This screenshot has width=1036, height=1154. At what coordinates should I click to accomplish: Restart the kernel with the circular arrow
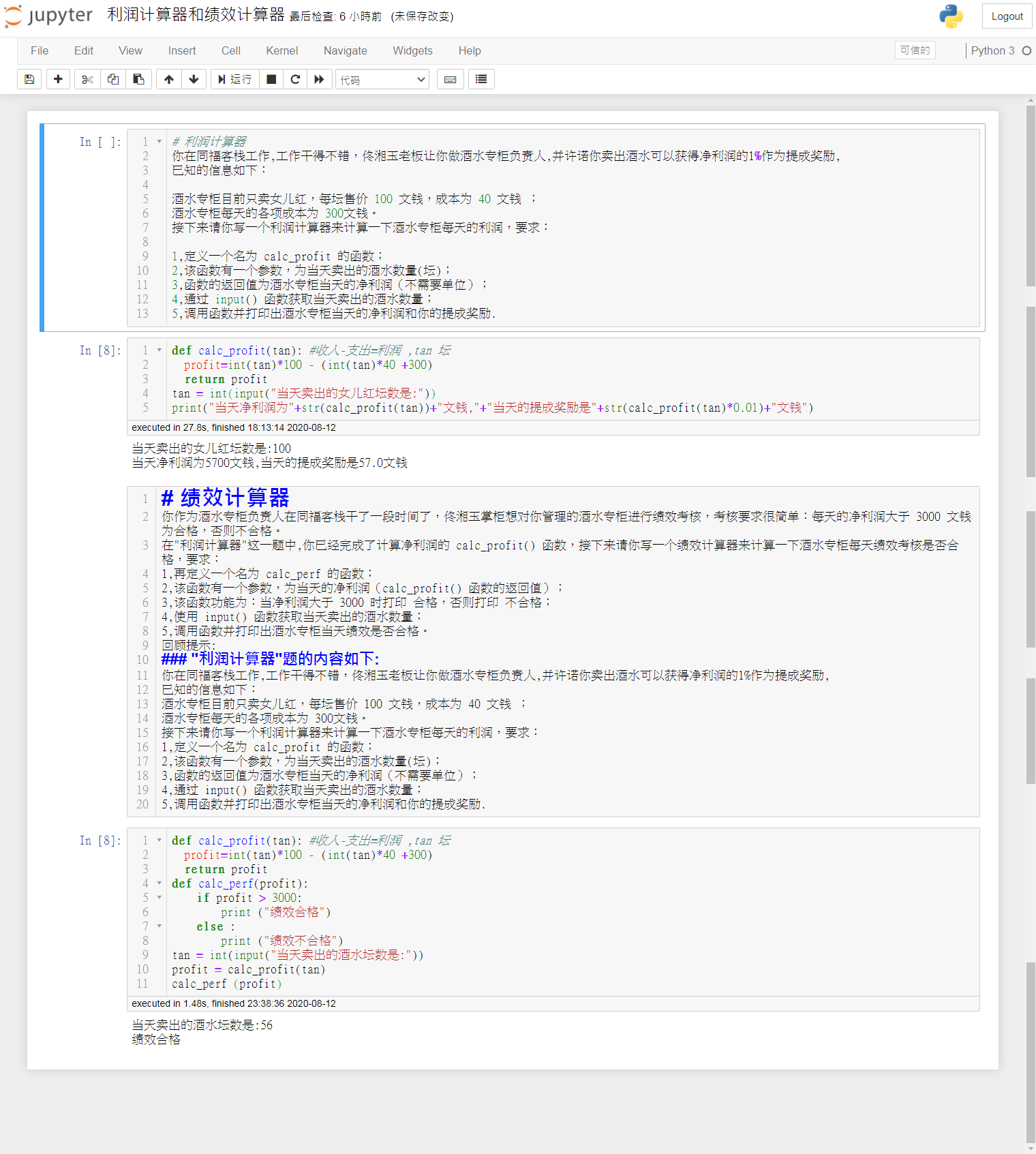(295, 80)
